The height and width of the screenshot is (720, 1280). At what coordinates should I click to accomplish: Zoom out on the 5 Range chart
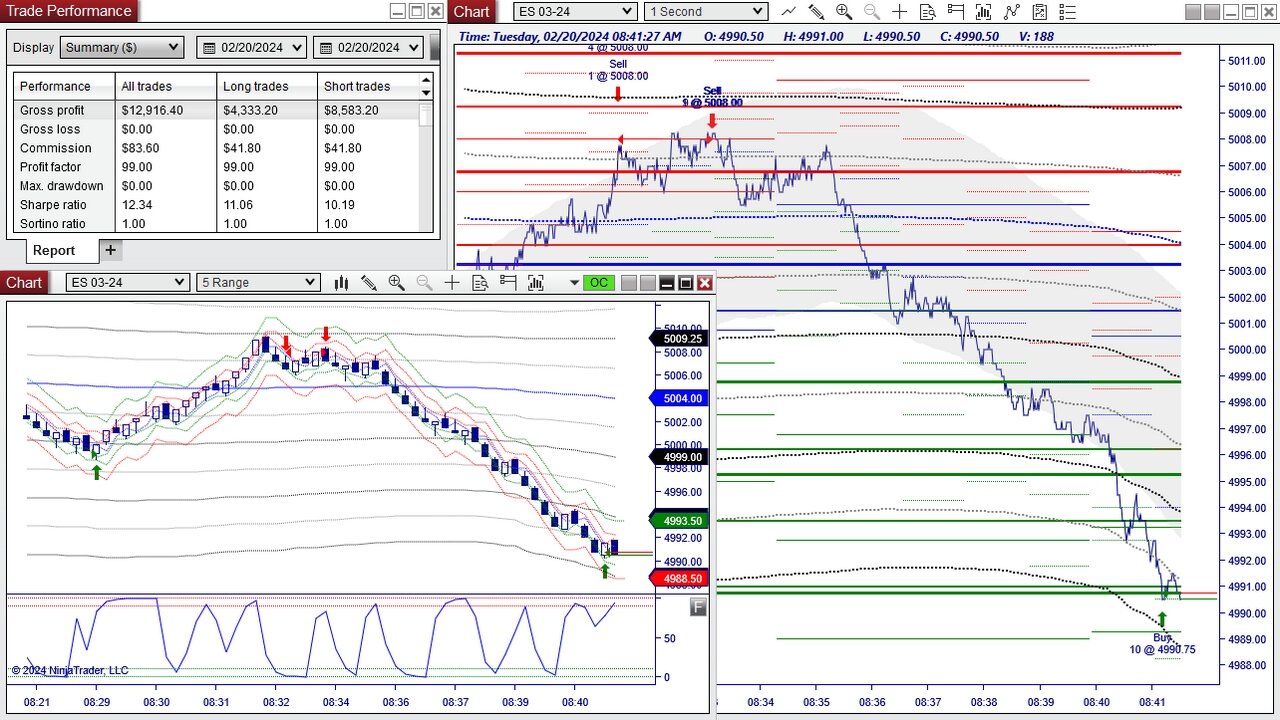[x=425, y=283]
